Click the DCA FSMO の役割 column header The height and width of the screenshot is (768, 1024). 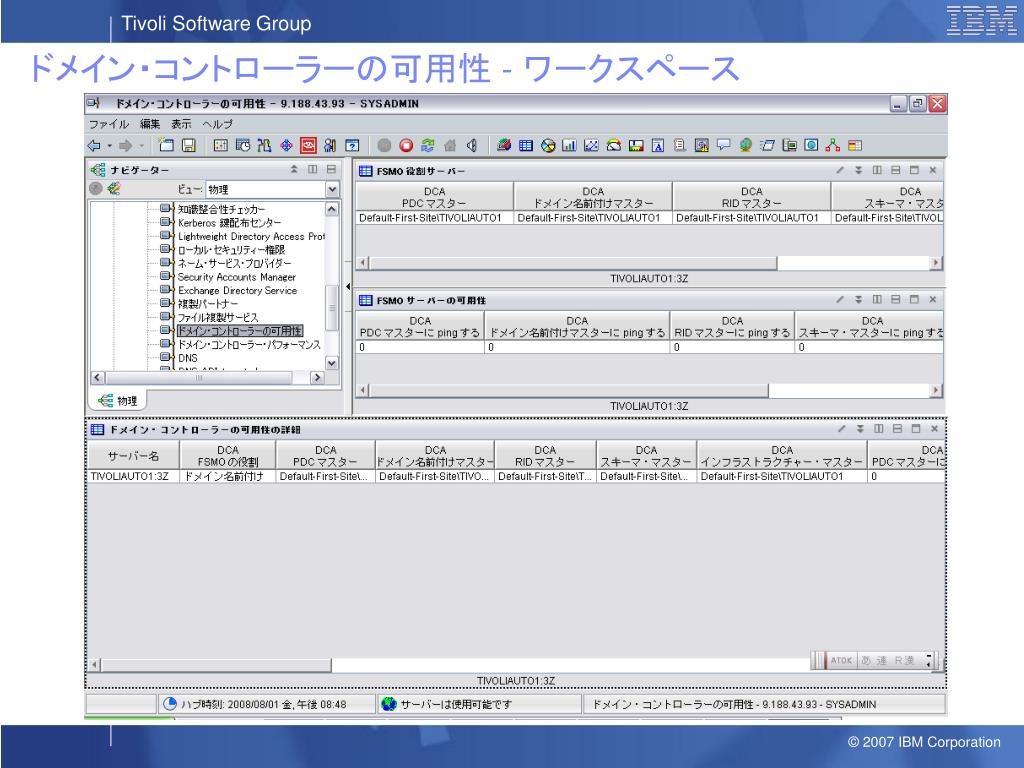coord(228,456)
